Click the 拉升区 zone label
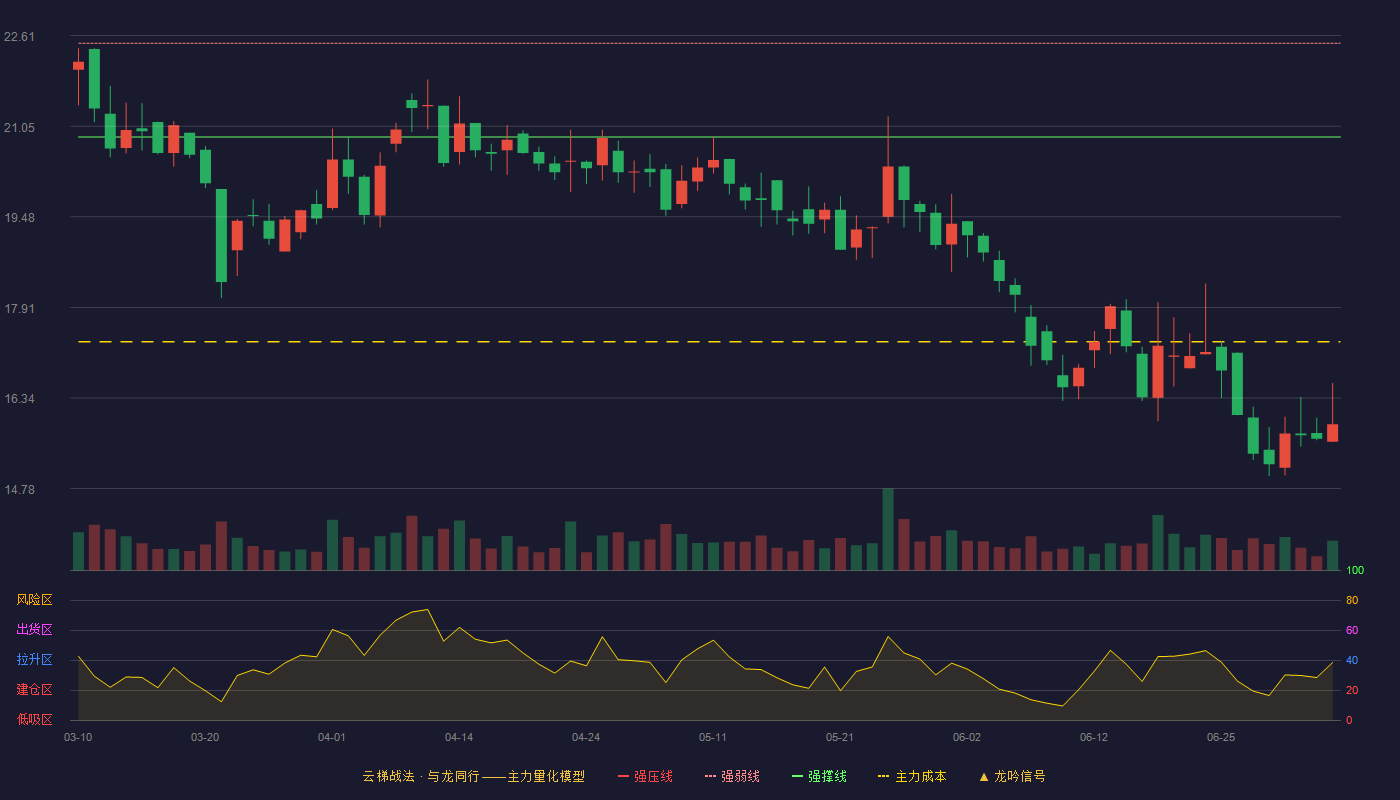This screenshot has width=1400, height=800. (x=34, y=660)
